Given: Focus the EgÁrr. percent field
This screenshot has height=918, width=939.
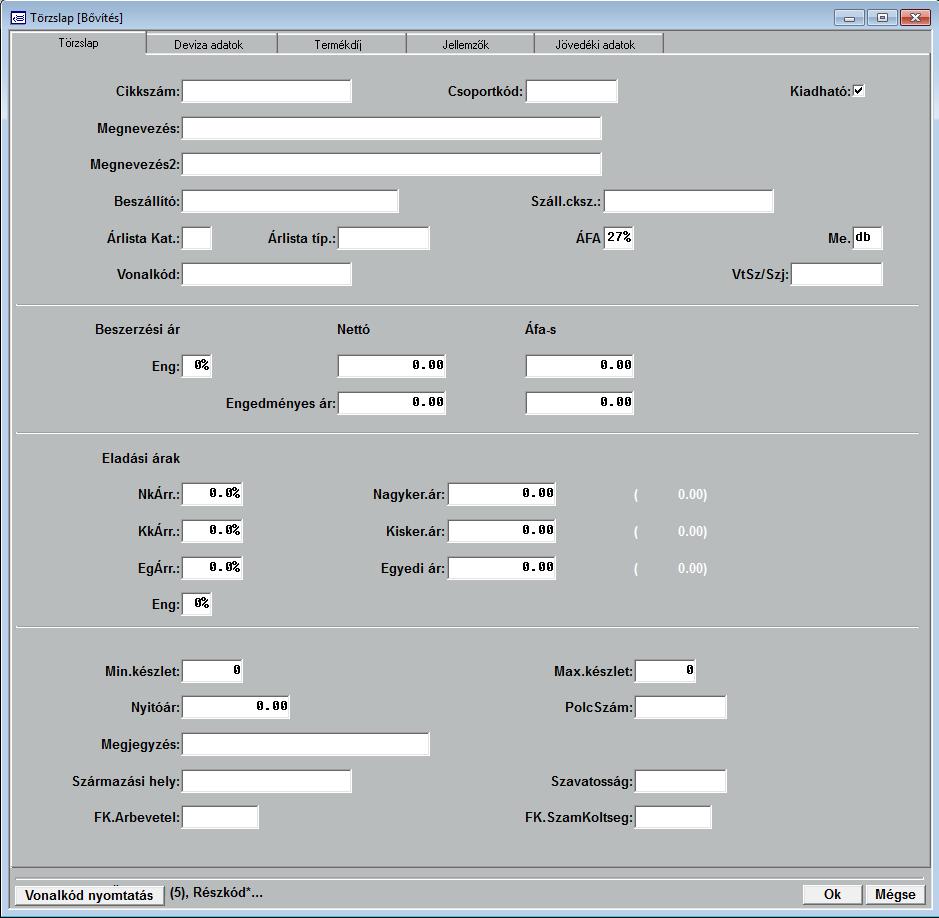Looking at the screenshot, I should point(212,568).
